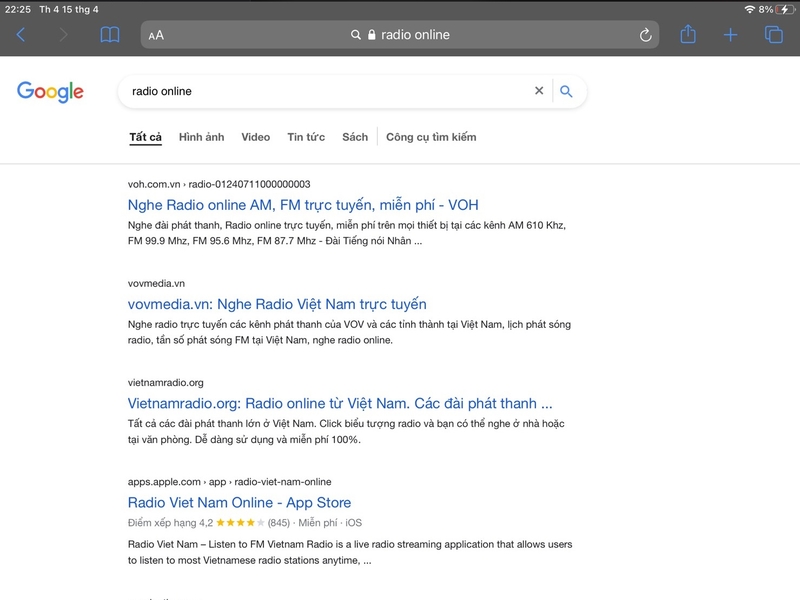Tap the Safari forward arrow
The height and width of the screenshot is (600, 800).
pyautogui.click(x=63, y=35)
